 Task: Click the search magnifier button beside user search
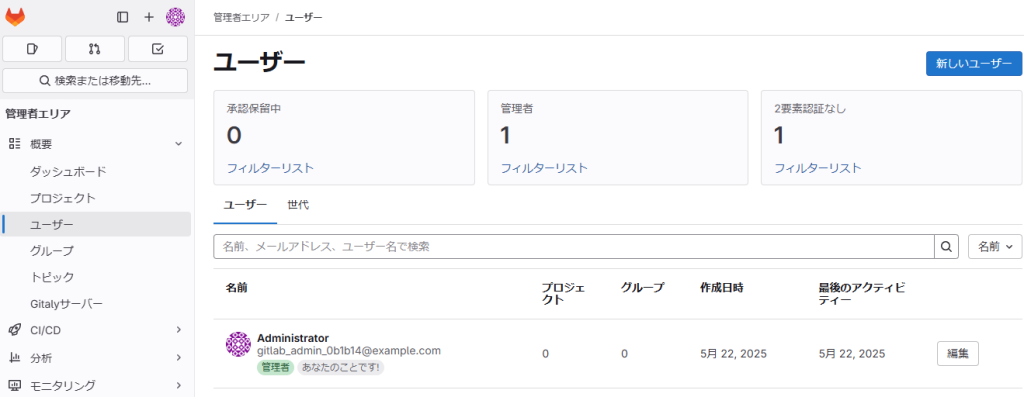[x=946, y=246]
